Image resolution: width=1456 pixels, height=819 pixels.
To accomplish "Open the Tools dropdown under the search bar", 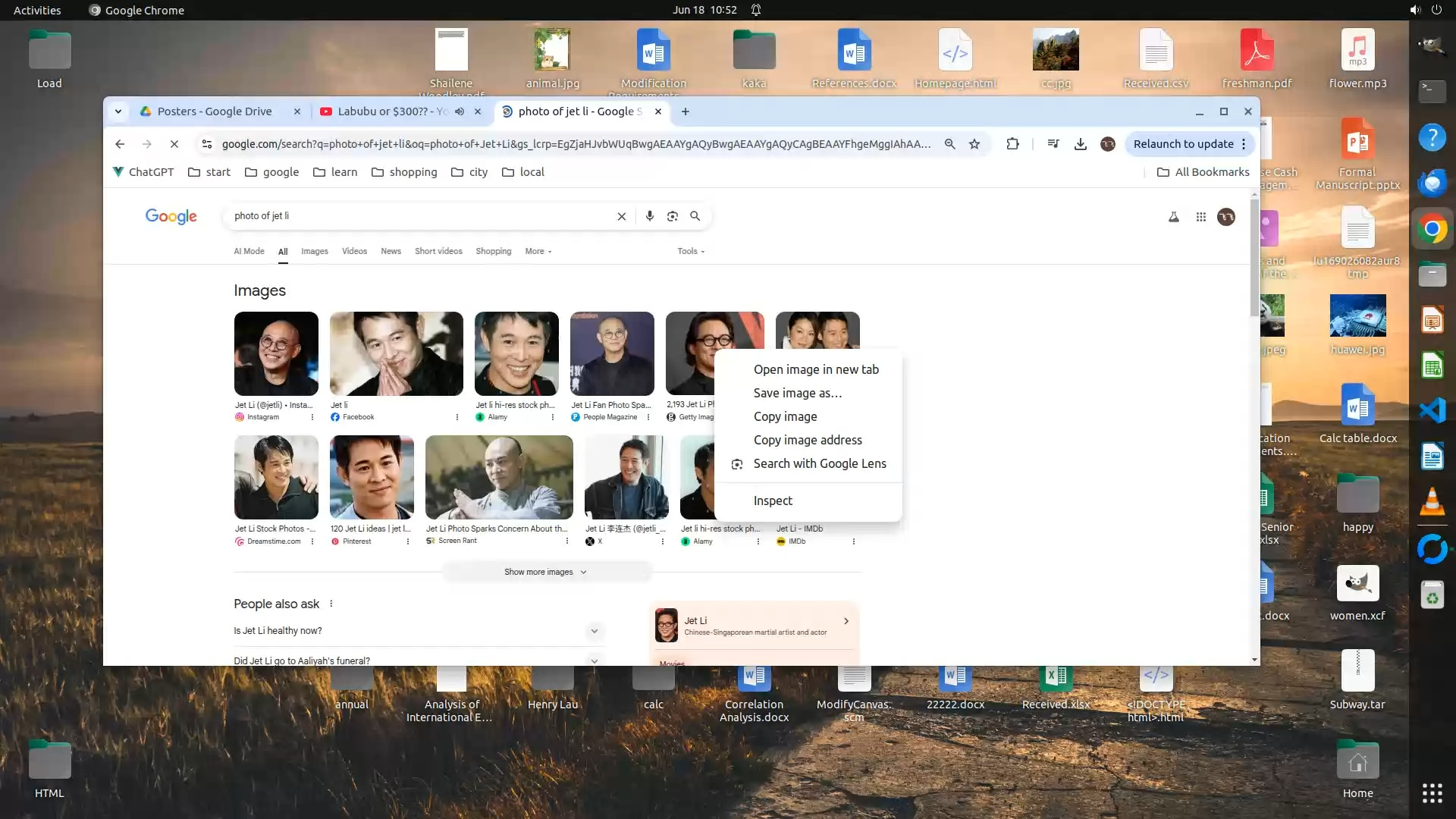I will (691, 251).
